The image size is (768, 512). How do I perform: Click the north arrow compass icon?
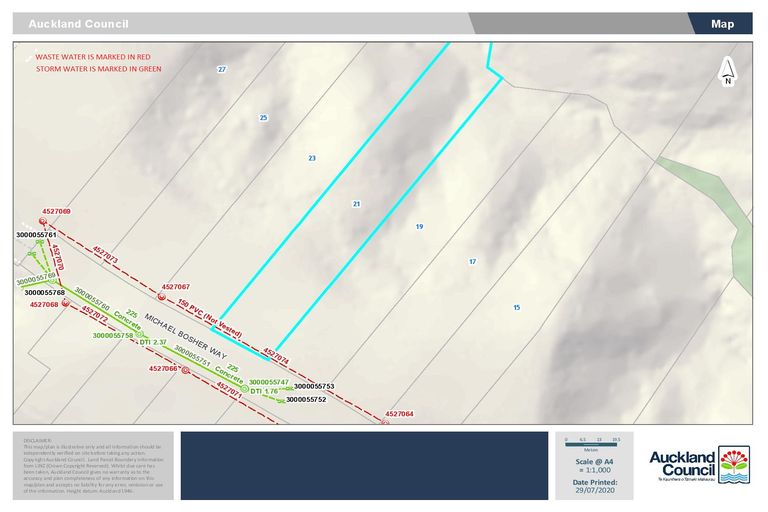tap(728, 72)
